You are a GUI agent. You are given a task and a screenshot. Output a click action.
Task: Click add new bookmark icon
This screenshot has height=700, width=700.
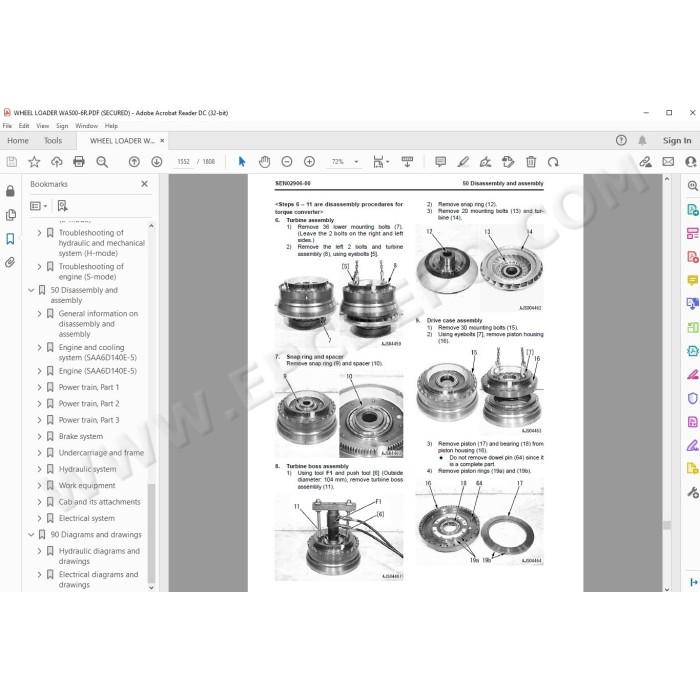coord(62,205)
